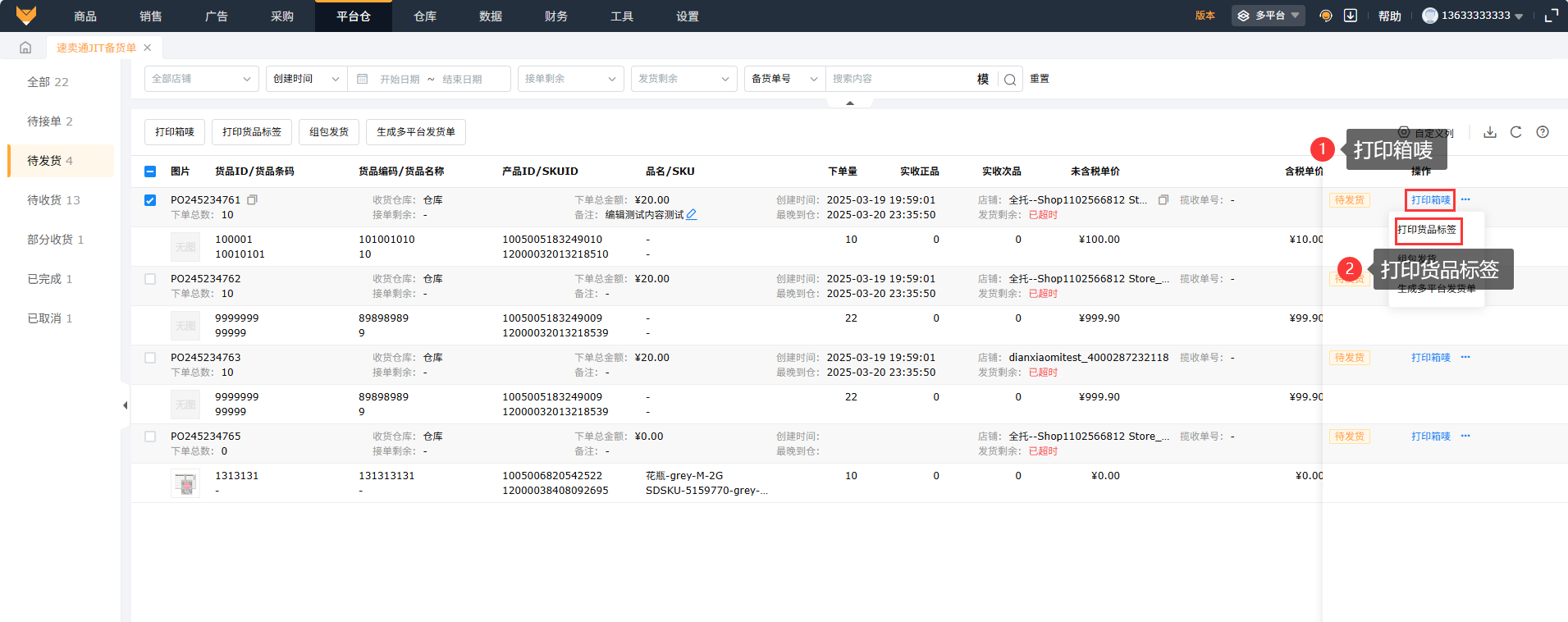This screenshot has width=1568, height=622.
Task: Click the 搜索内容 search input field
Action: click(898, 79)
